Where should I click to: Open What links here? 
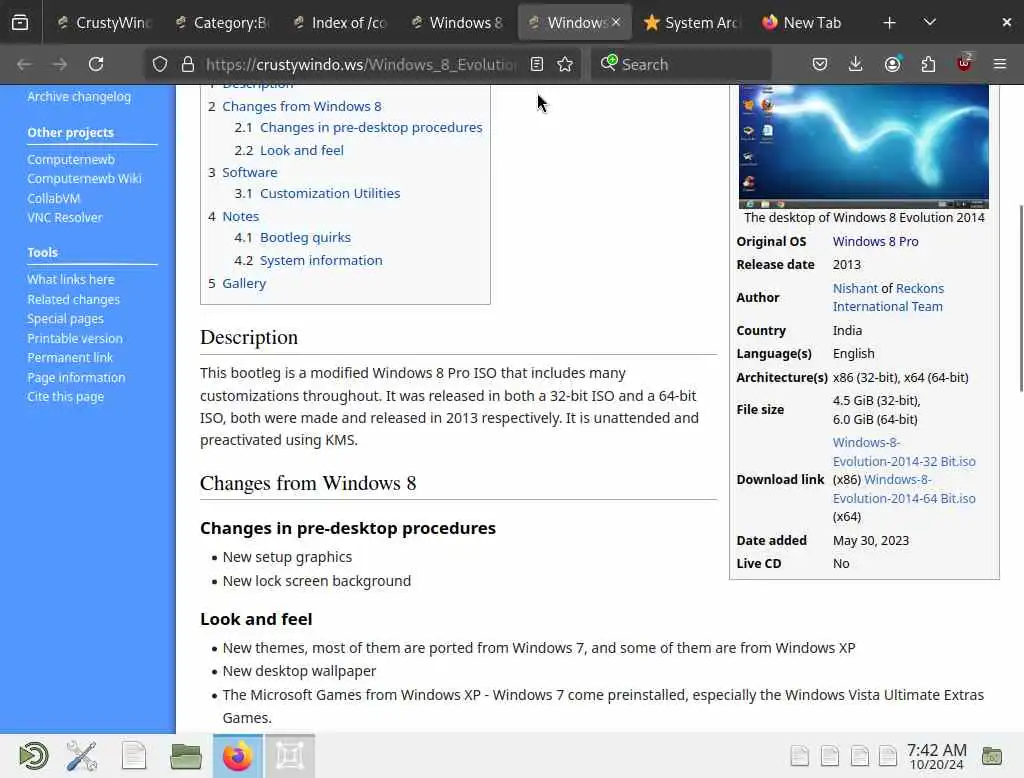pyautogui.click(x=71, y=279)
